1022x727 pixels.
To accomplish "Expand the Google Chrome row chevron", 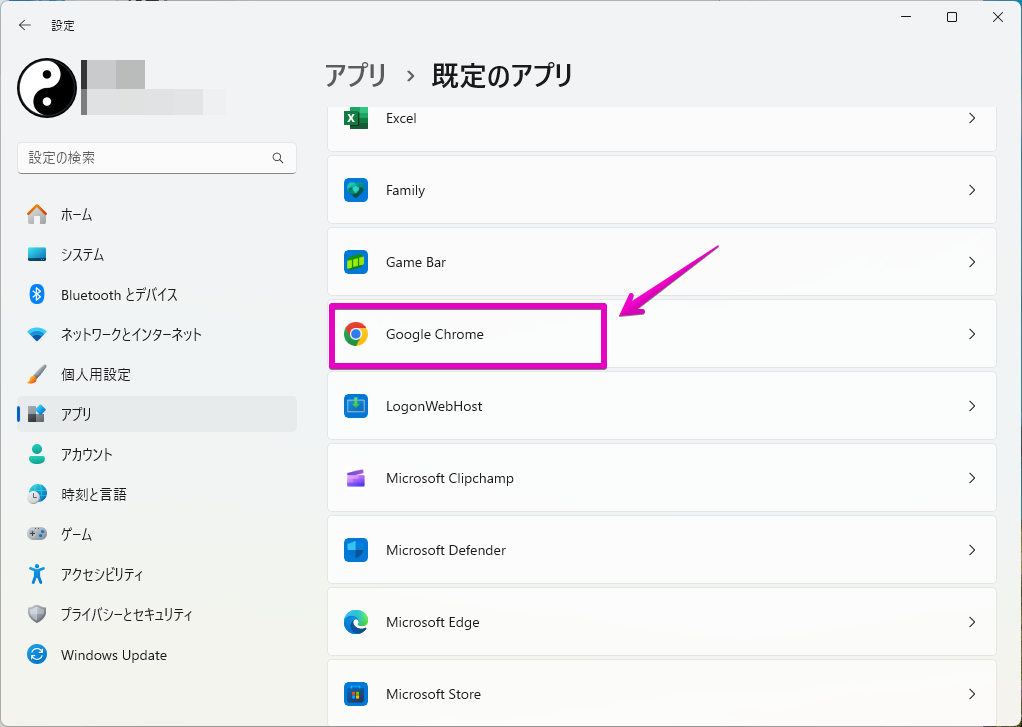I will point(972,334).
